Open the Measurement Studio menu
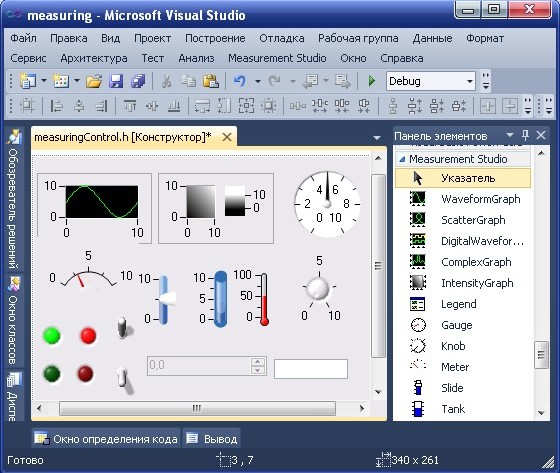This screenshot has height=473, width=560. (x=277, y=58)
